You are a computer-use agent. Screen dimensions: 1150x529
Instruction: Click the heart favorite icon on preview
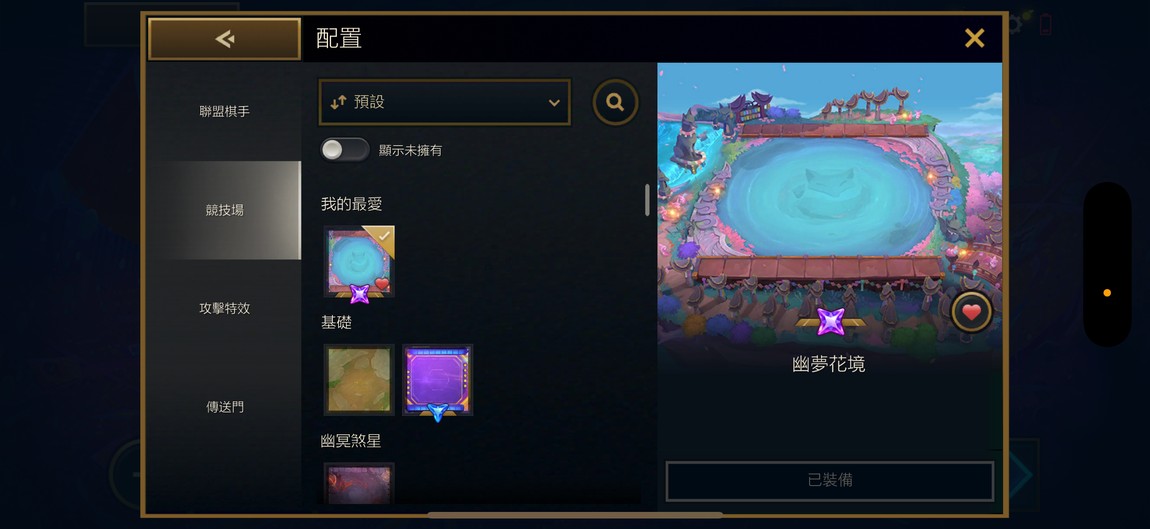coord(971,313)
